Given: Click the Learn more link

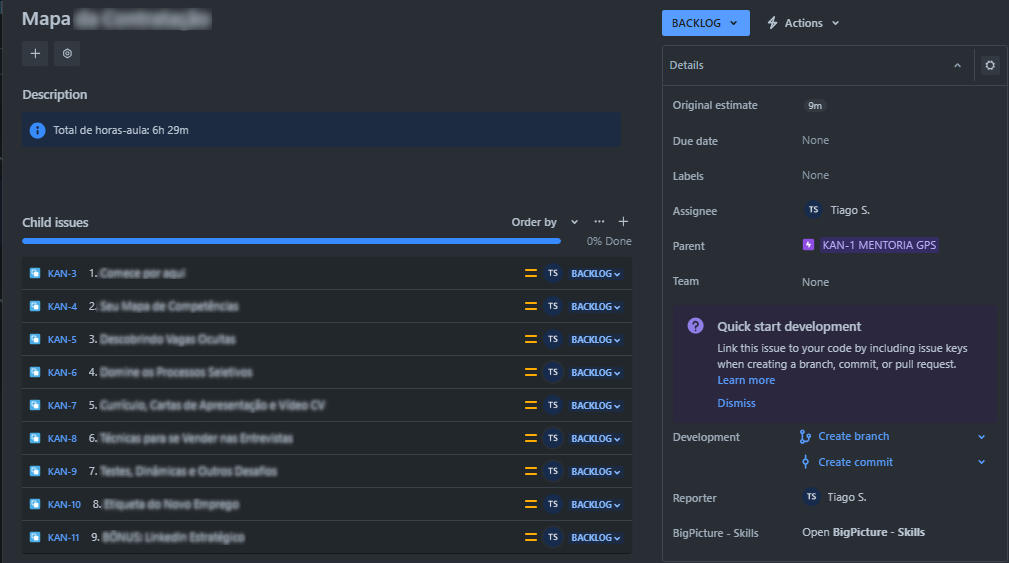Looking at the screenshot, I should pyautogui.click(x=746, y=380).
